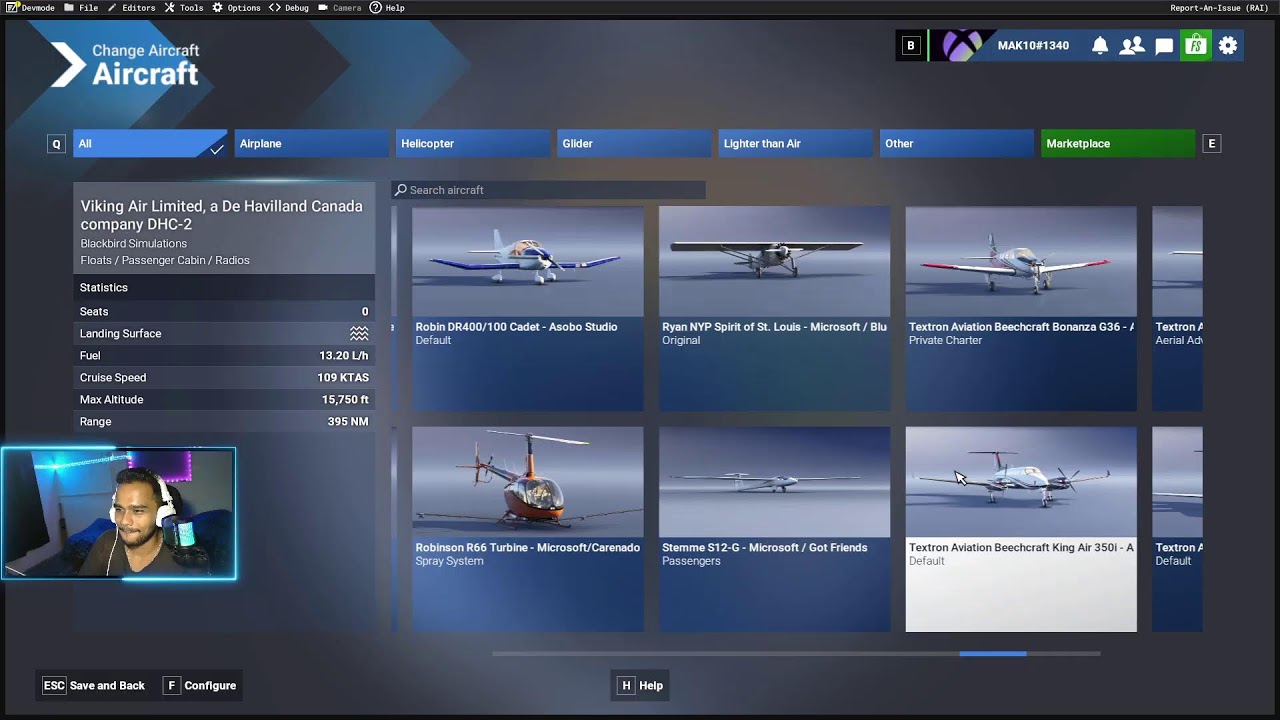This screenshot has height=720, width=1280.
Task: Select the Beechcraft Bonanza G36 thumbnail
Action: (1021, 262)
